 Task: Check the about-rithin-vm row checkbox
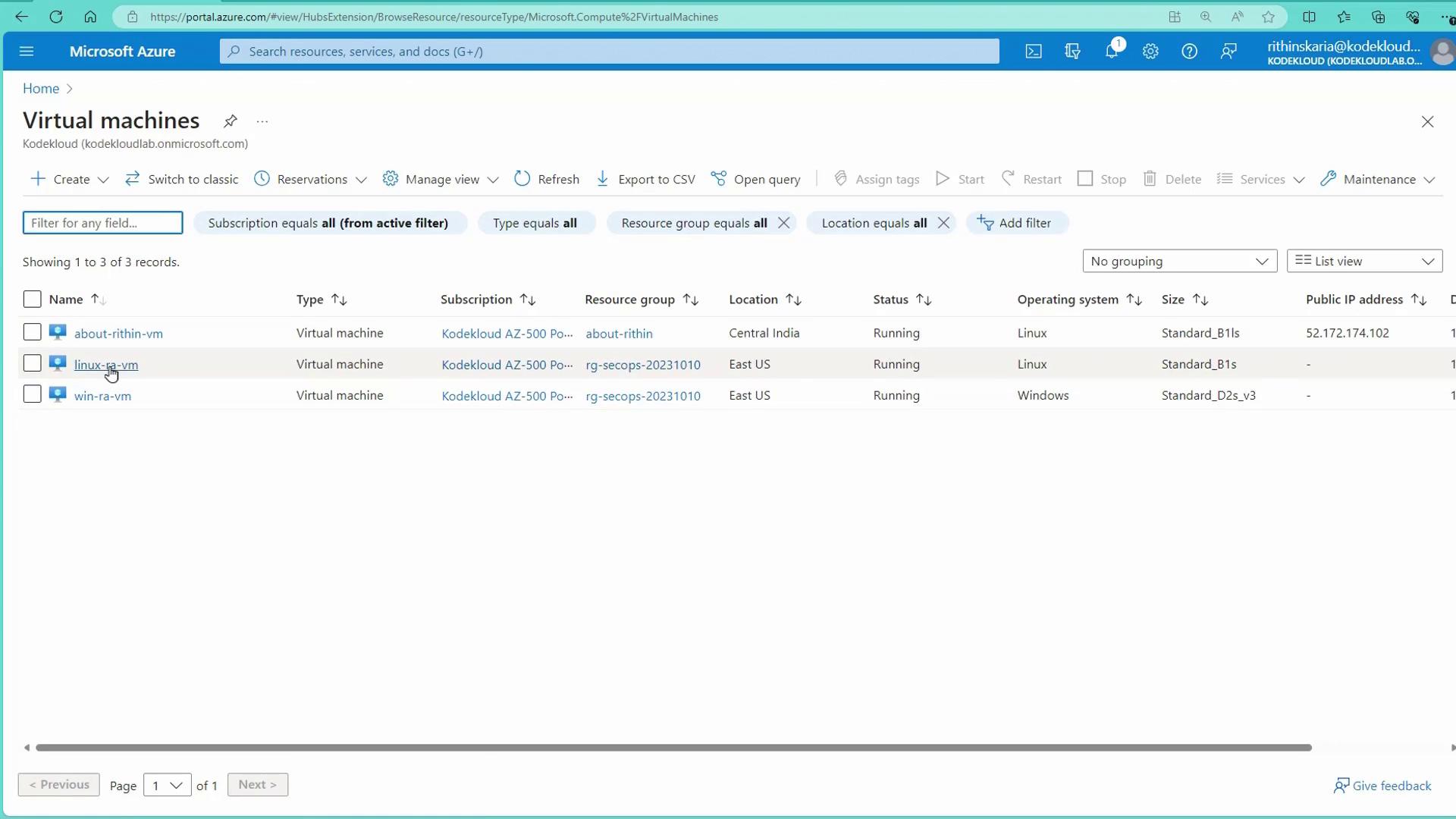point(32,332)
